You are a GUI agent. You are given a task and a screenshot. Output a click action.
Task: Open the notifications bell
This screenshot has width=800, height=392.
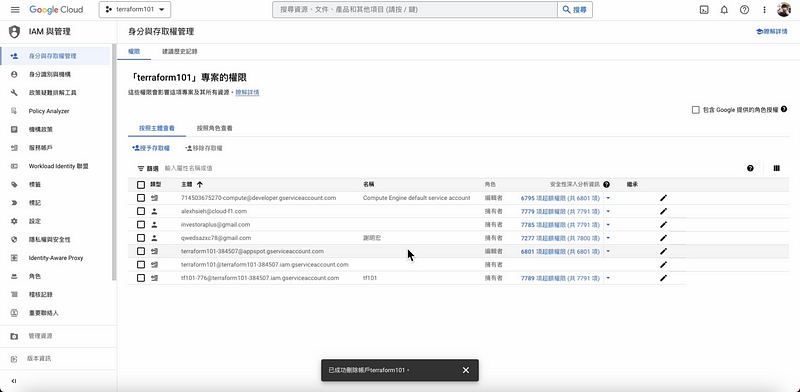724,10
